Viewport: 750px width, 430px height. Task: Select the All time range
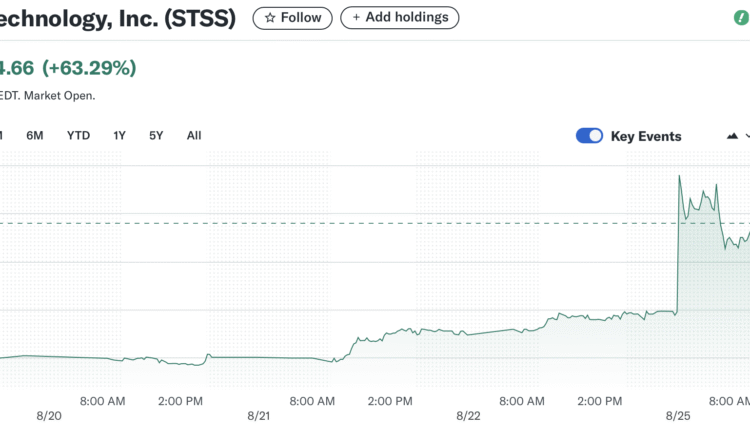tap(194, 135)
